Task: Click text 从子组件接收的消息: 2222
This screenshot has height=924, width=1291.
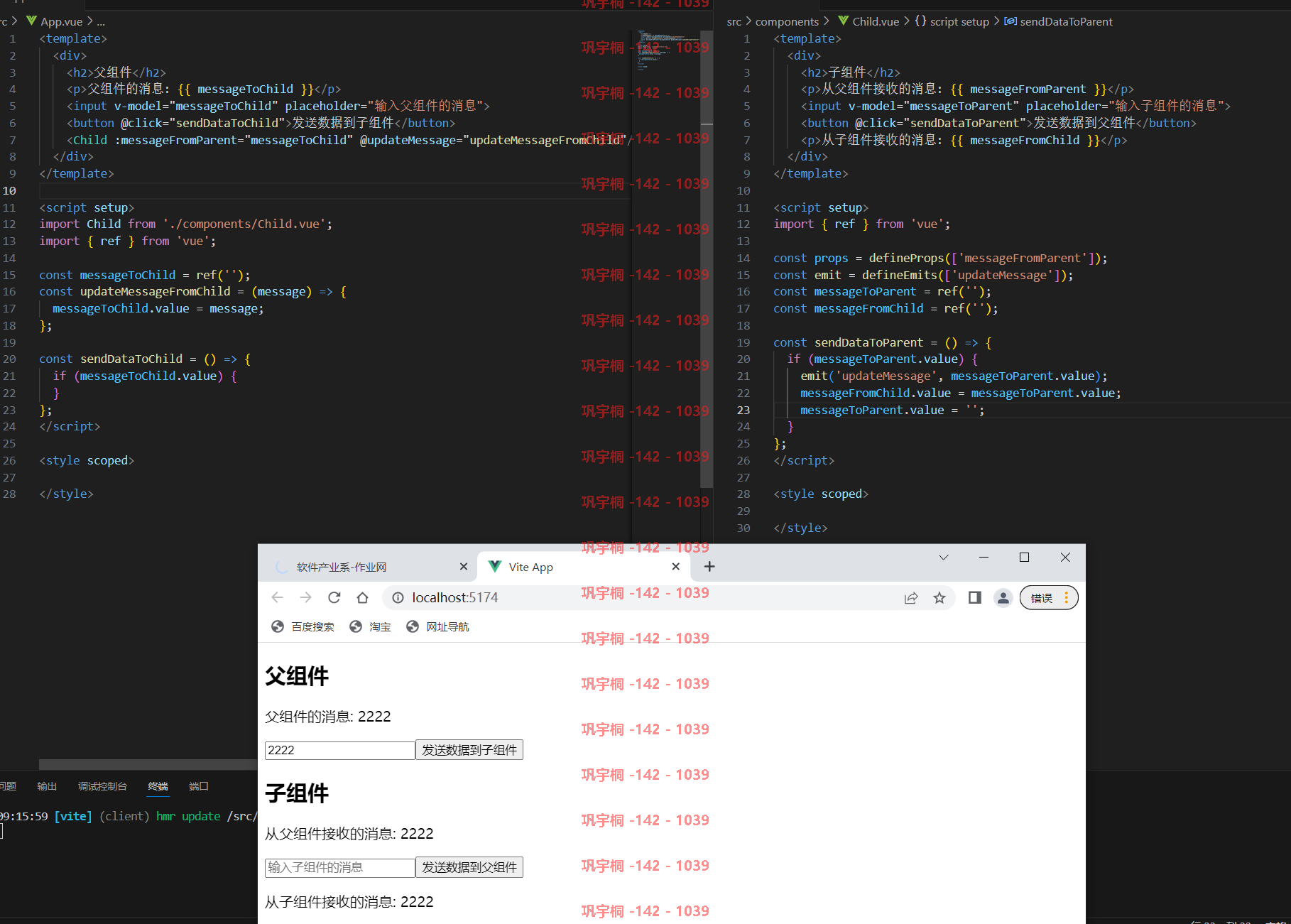Action: click(349, 902)
